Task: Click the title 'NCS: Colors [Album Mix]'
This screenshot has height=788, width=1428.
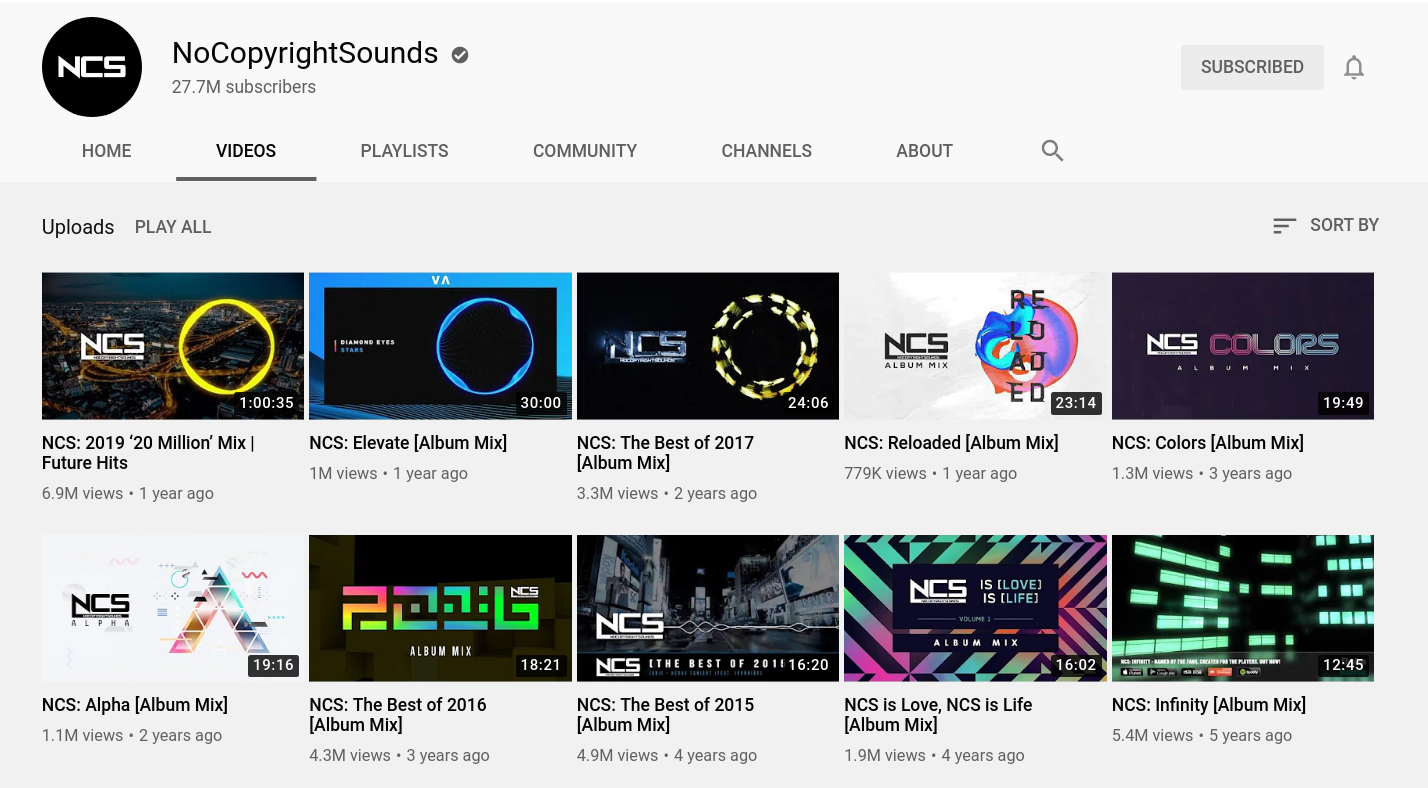Action: point(1208,443)
